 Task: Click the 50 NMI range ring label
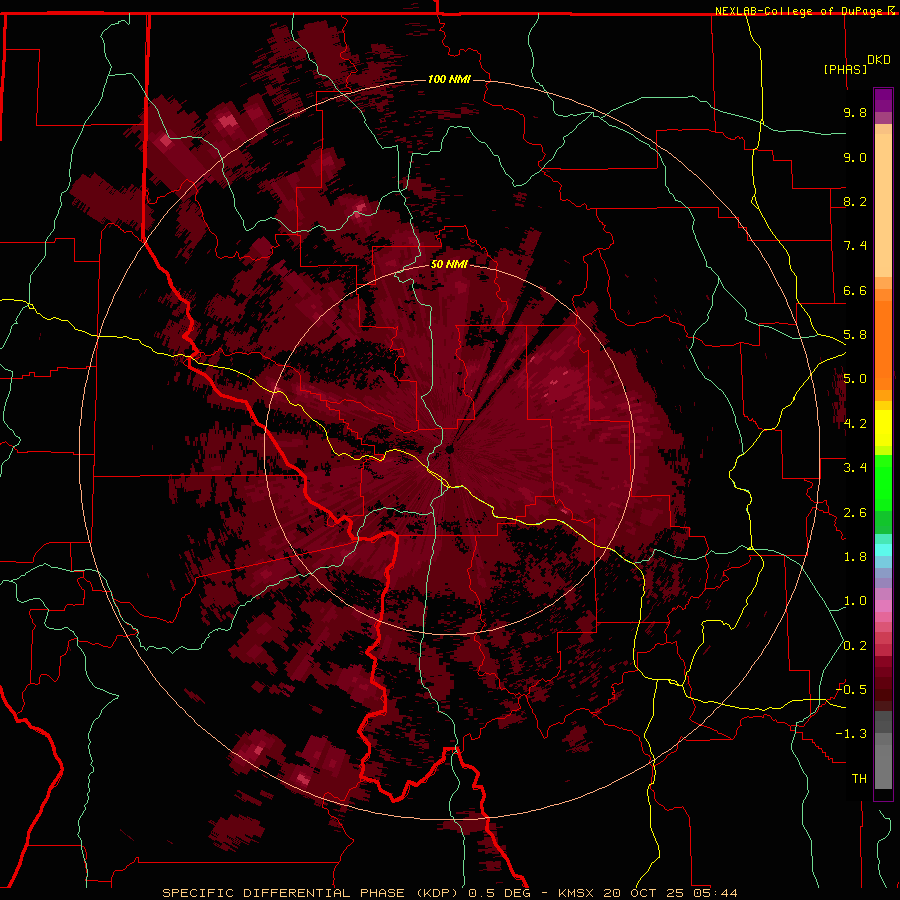[449, 264]
